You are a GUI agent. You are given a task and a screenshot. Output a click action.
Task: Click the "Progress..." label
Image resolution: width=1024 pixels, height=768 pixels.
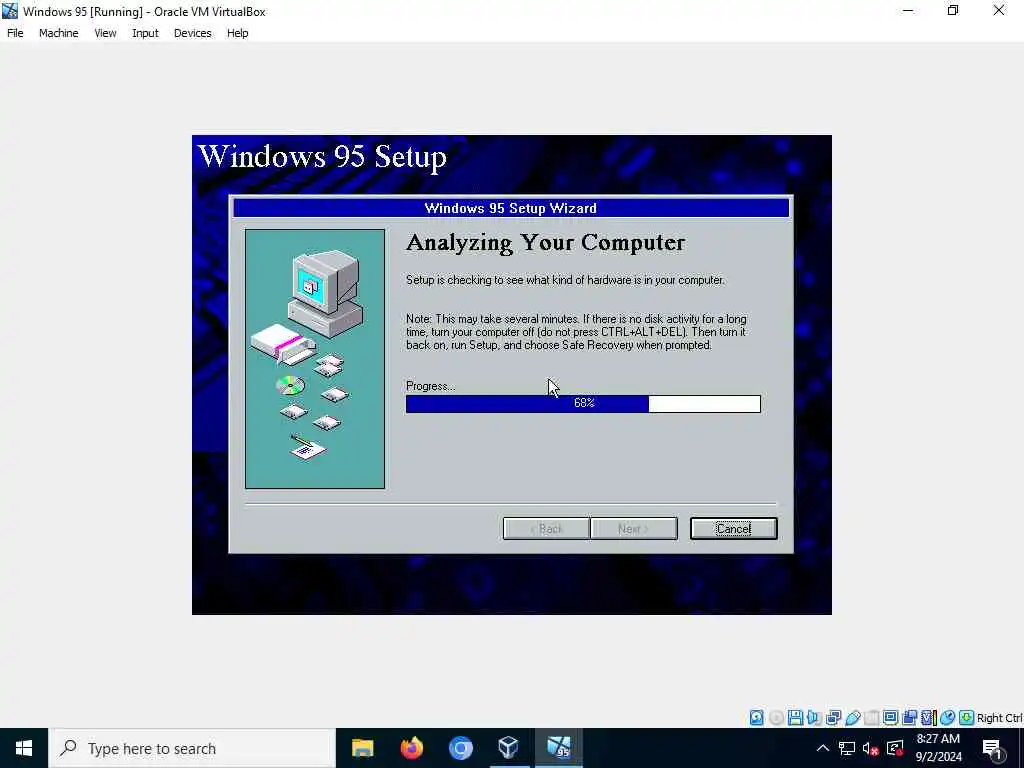coord(430,386)
